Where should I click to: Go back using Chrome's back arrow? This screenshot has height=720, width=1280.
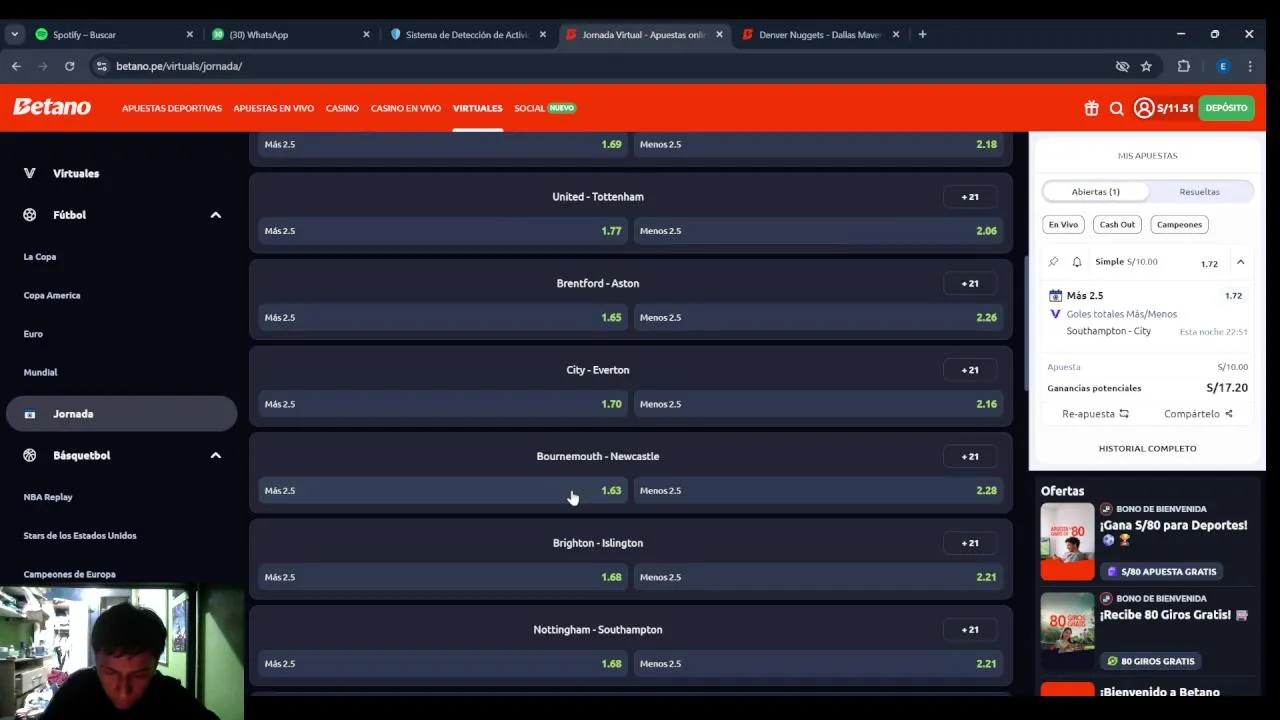[16, 66]
